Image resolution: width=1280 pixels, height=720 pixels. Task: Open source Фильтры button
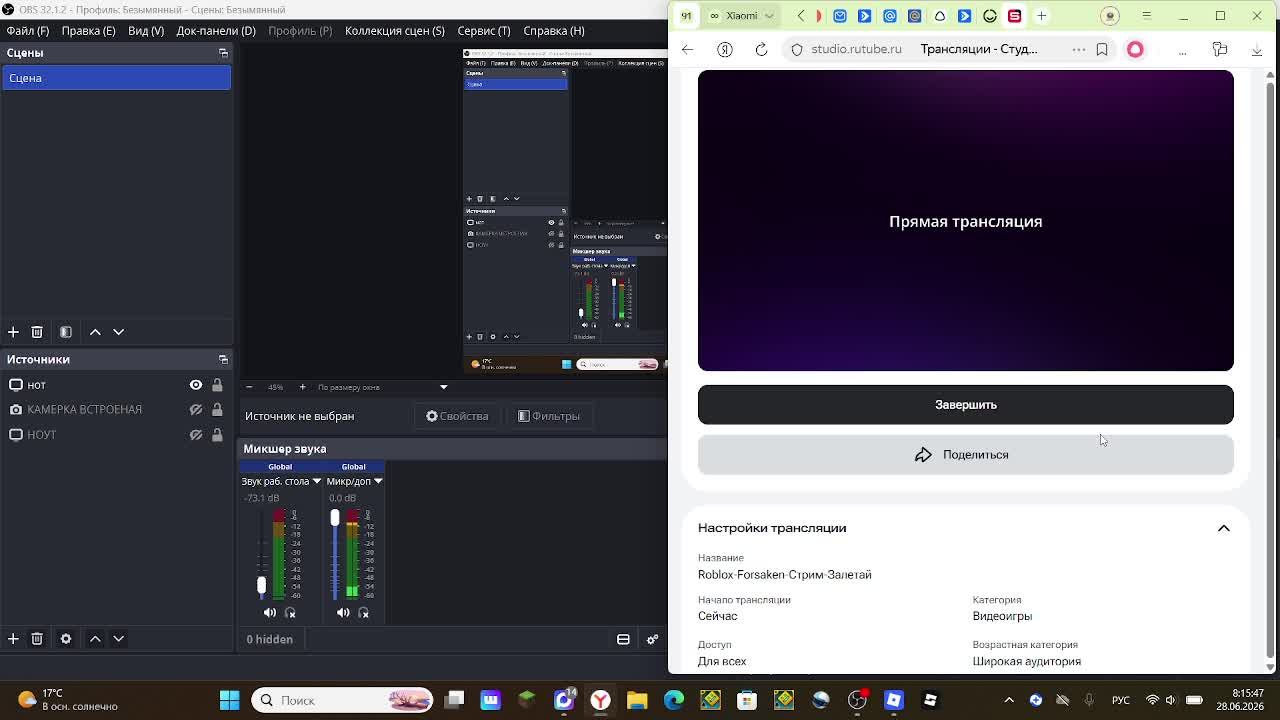tap(548, 416)
